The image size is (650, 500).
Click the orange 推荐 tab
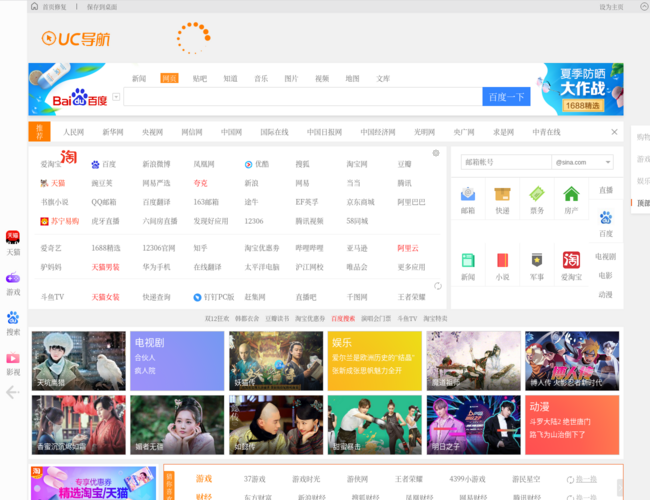point(39,132)
